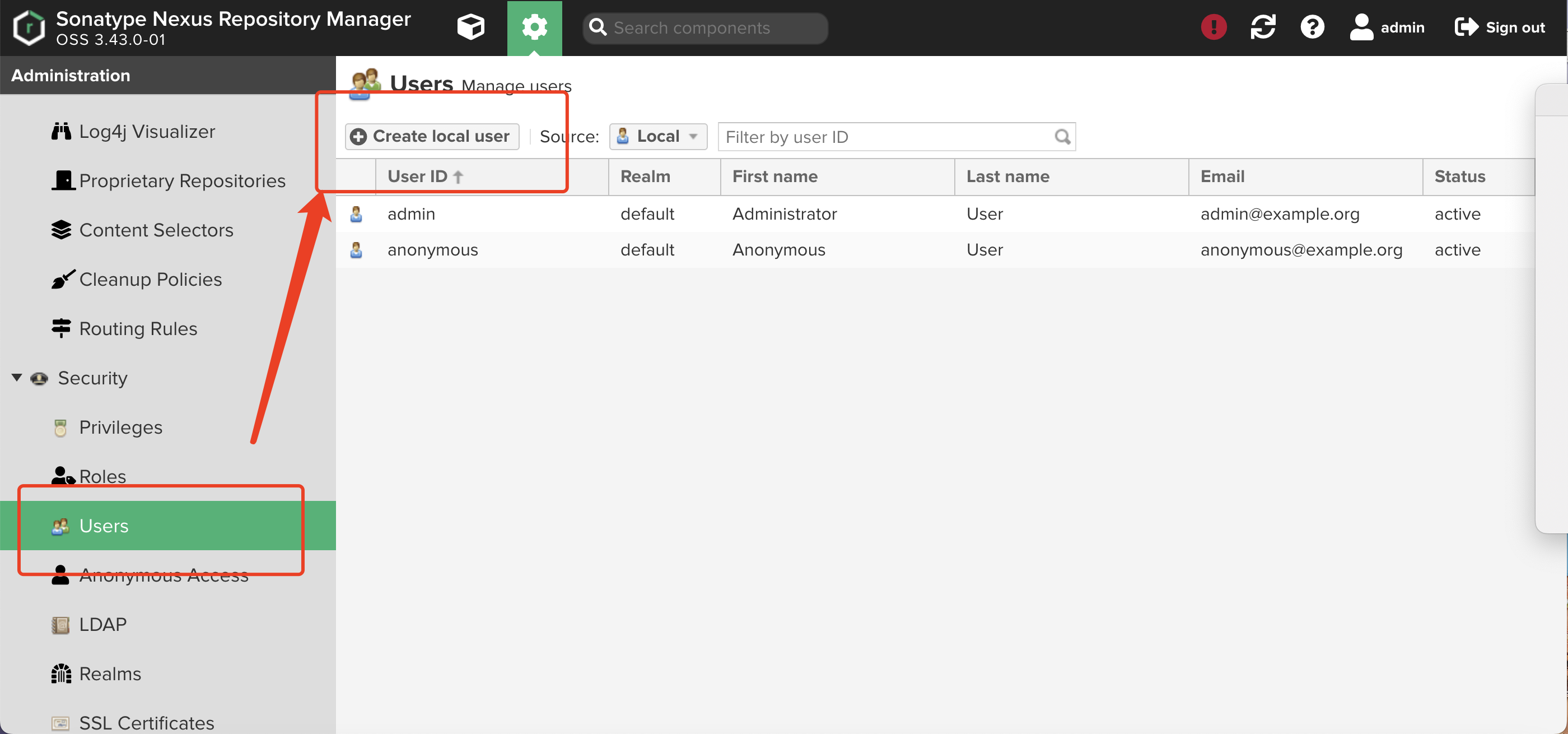The height and width of the screenshot is (734, 1568).
Task: Open Realms settings
Action: tap(110, 673)
